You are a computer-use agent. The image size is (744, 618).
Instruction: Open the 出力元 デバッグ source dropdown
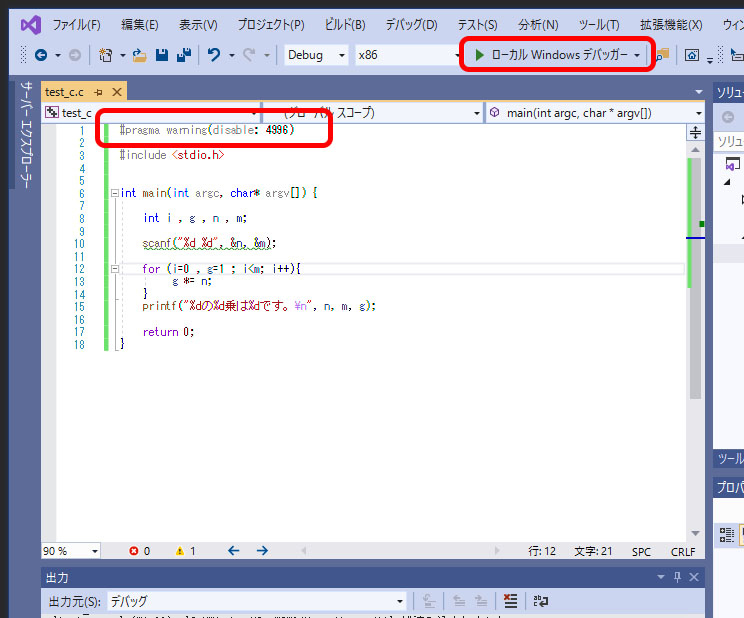click(257, 601)
